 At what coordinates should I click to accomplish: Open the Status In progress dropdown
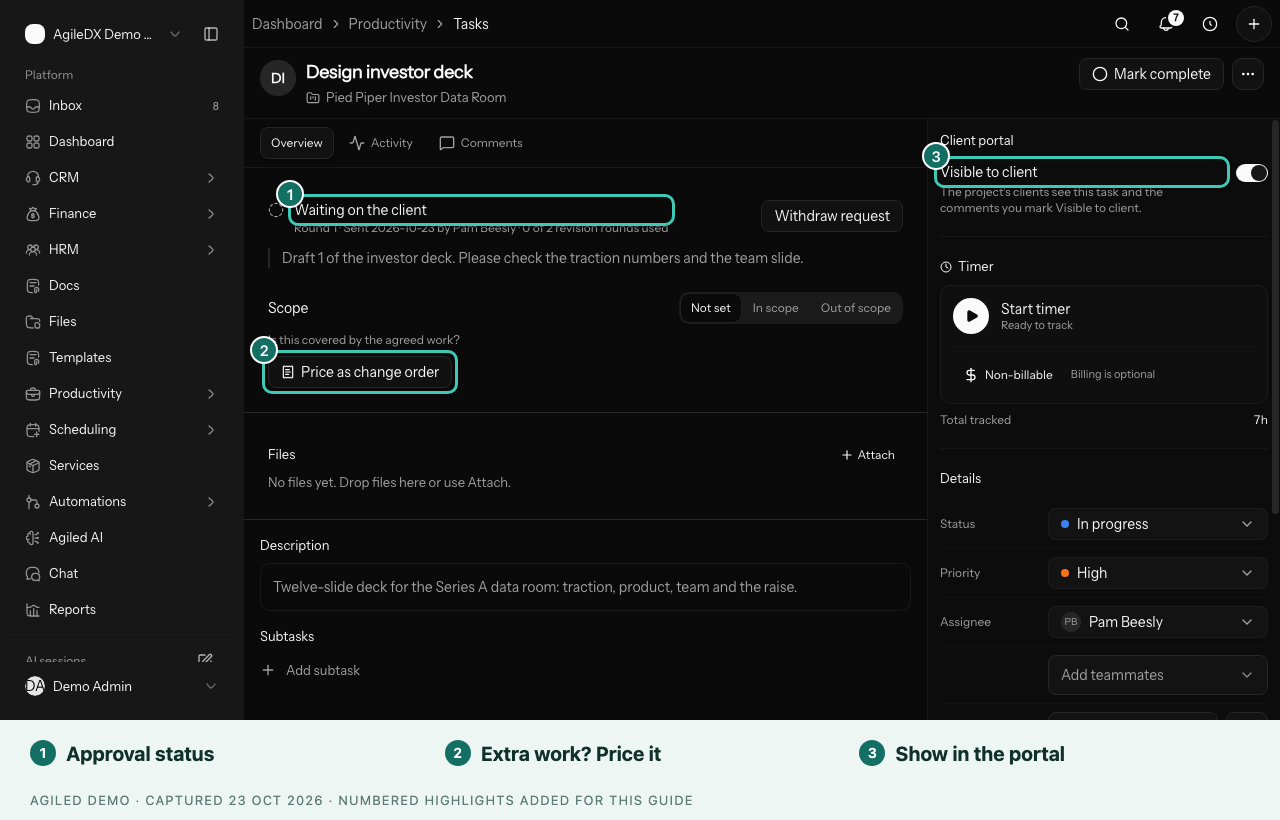point(1158,524)
